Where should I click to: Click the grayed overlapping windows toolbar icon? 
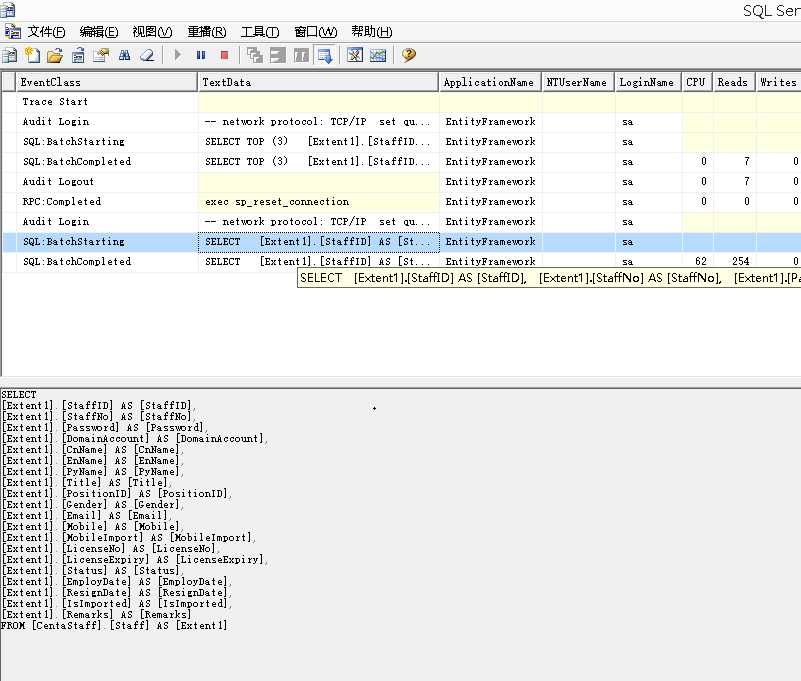pyautogui.click(x=254, y=55)
